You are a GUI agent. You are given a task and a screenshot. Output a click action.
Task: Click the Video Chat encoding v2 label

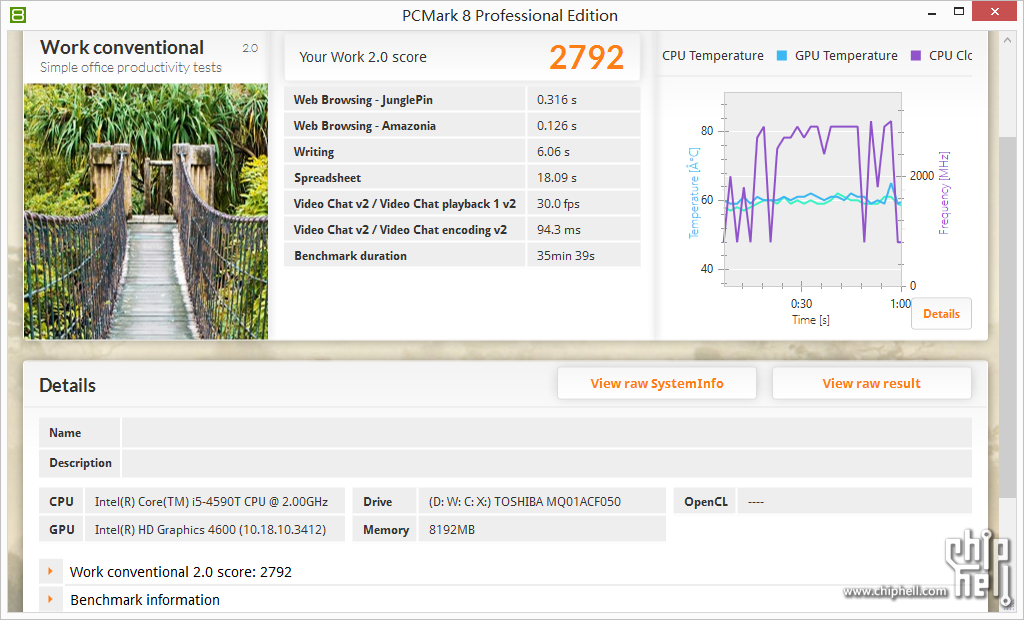400,230
